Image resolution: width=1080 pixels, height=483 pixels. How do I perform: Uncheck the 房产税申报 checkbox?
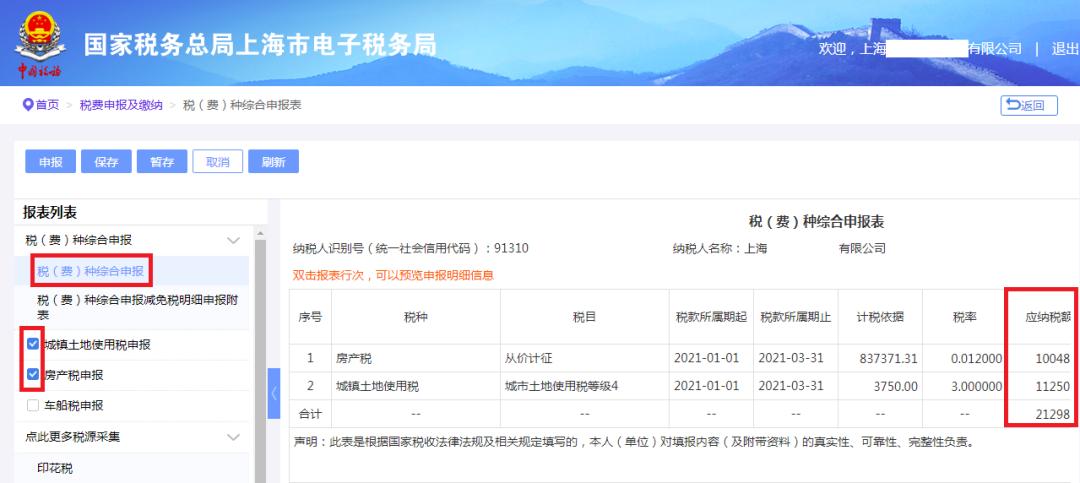(x=34, y=375)
